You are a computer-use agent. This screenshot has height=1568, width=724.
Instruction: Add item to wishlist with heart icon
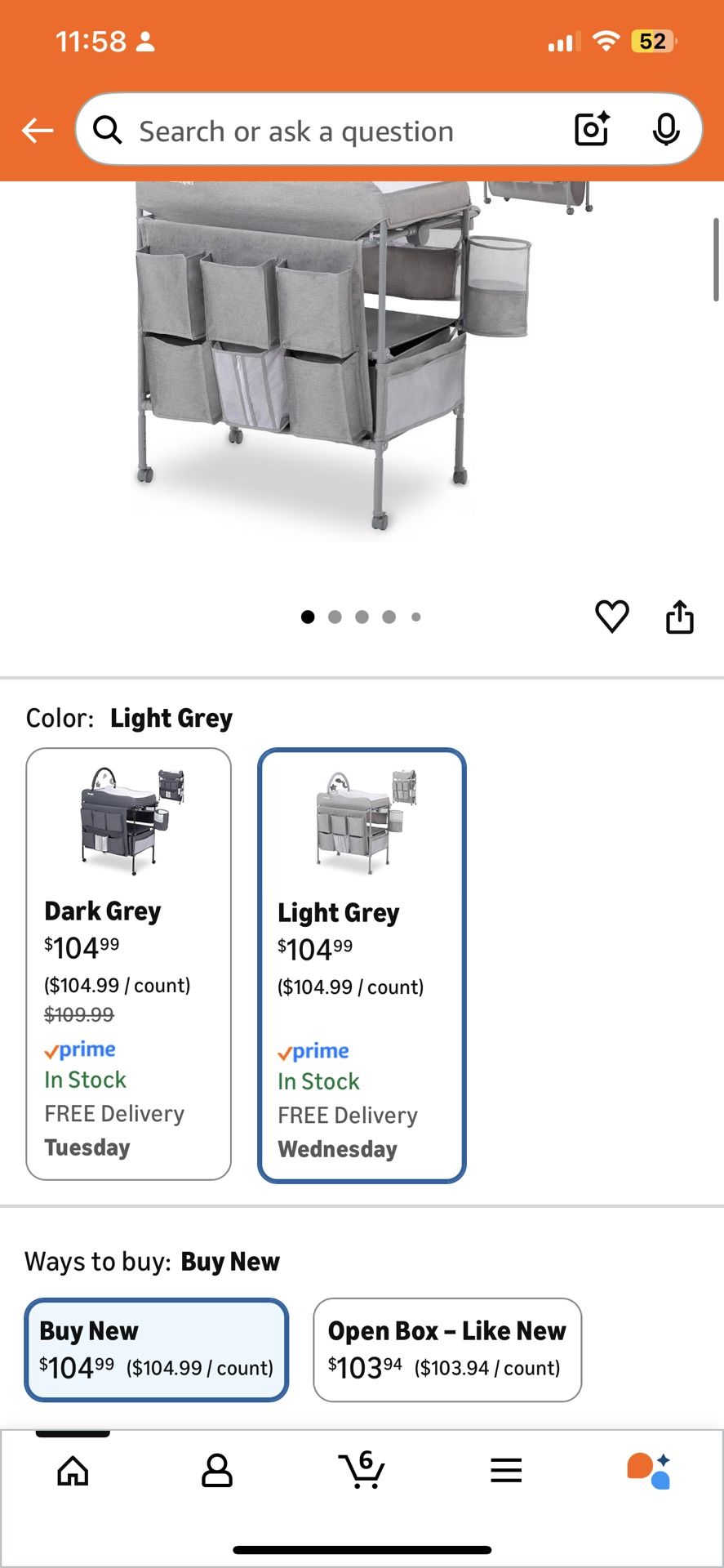pyautogui.click(x=611, y=617)
